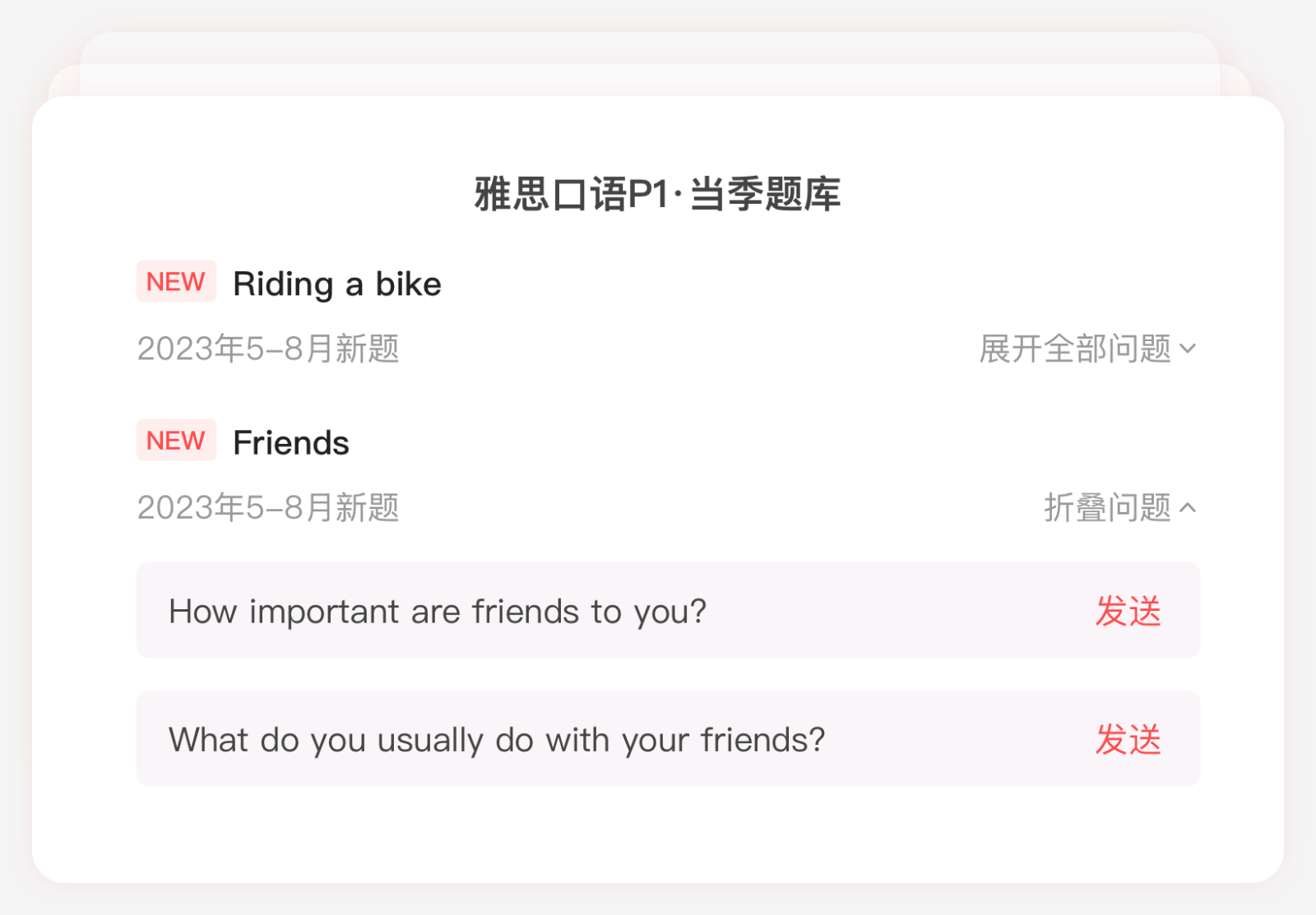Collapse the Friends questions via 折叠问题 text

1107,507
